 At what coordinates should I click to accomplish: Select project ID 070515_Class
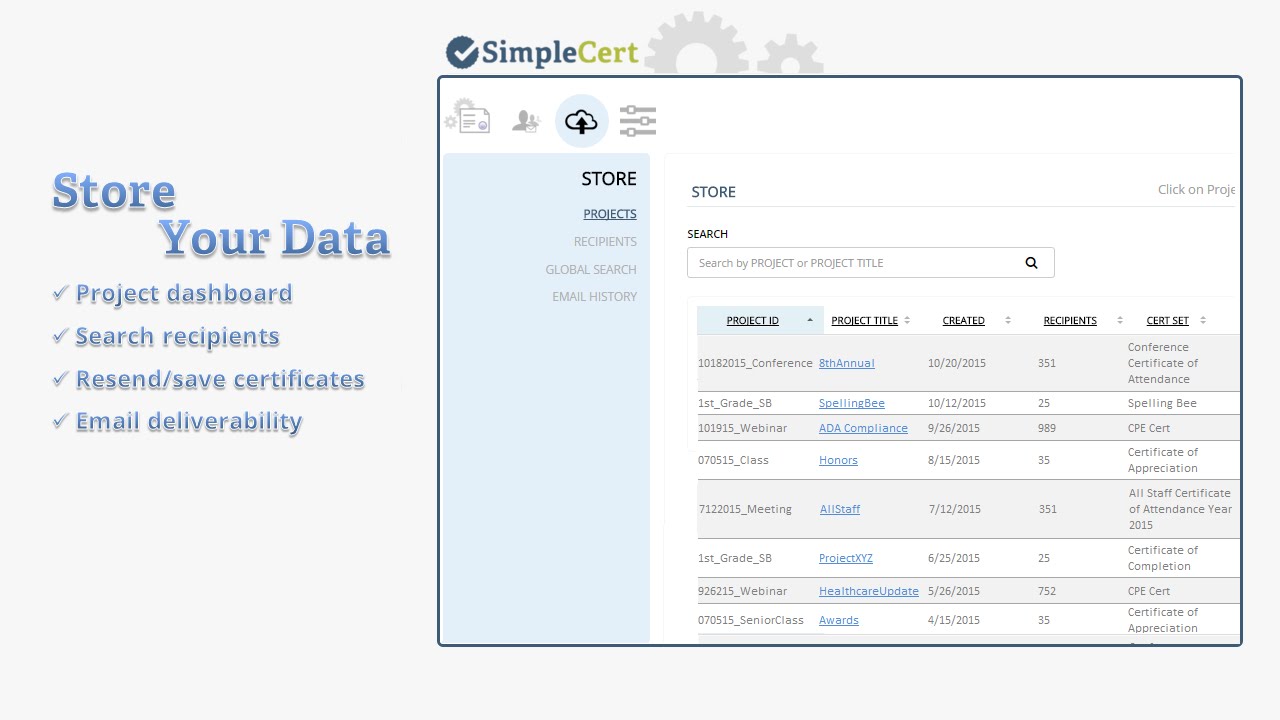coord(733,460)
